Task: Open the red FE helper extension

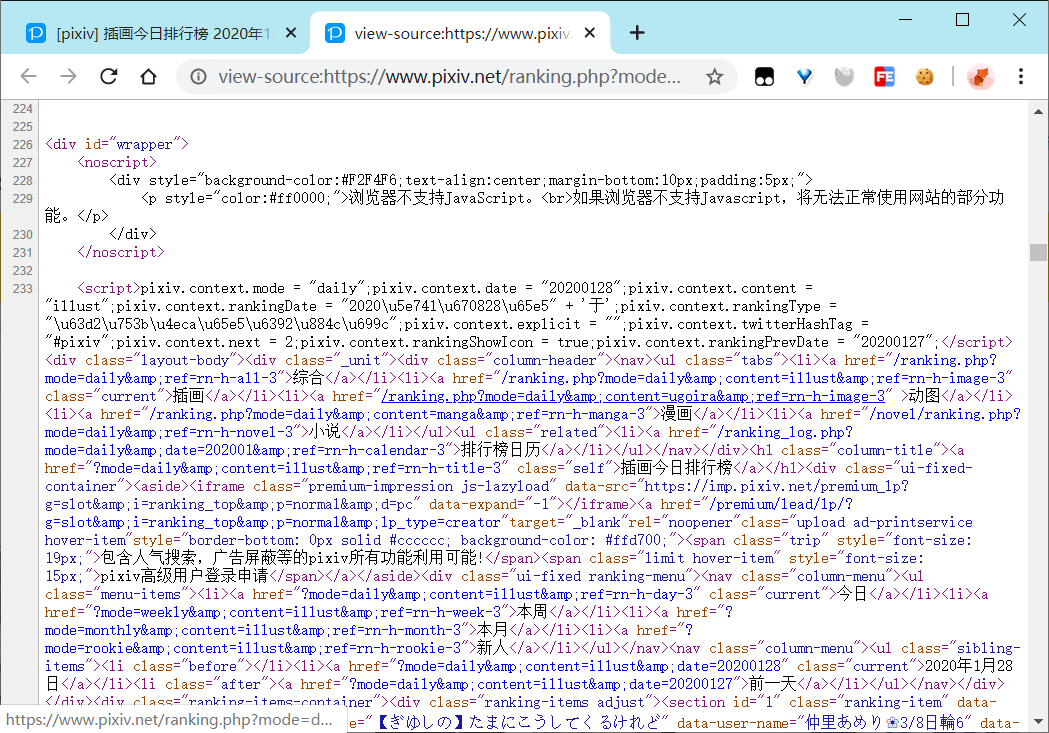Action: pos(884,77)
